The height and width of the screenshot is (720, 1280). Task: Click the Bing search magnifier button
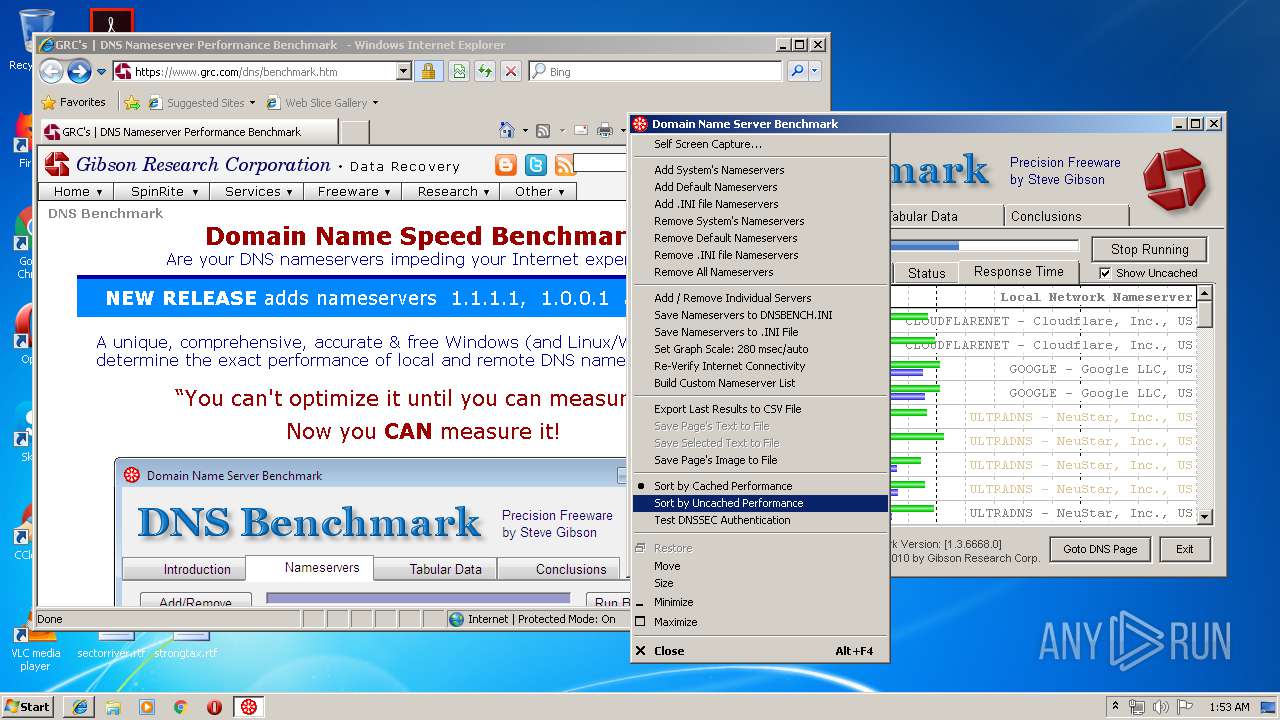[796, 71]
